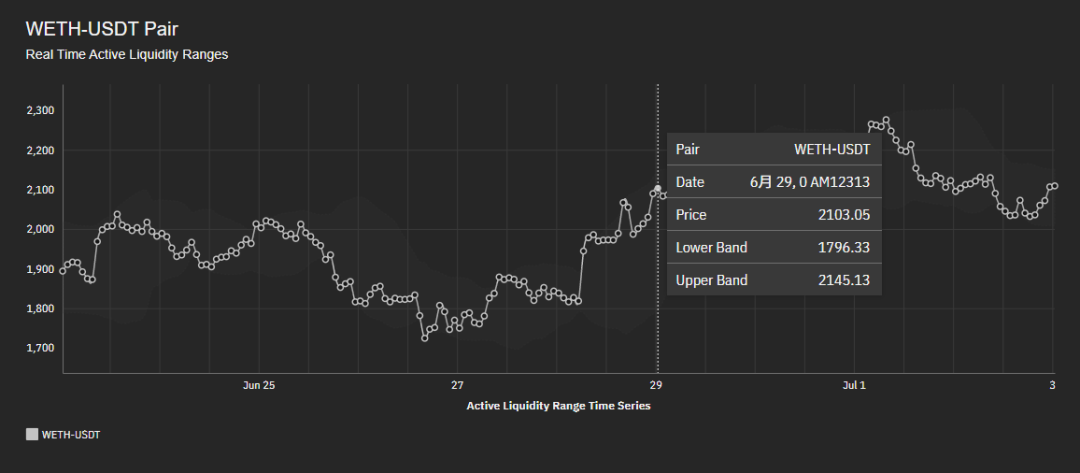Select the highlighted data point at price 2103.05

(658, 188)
